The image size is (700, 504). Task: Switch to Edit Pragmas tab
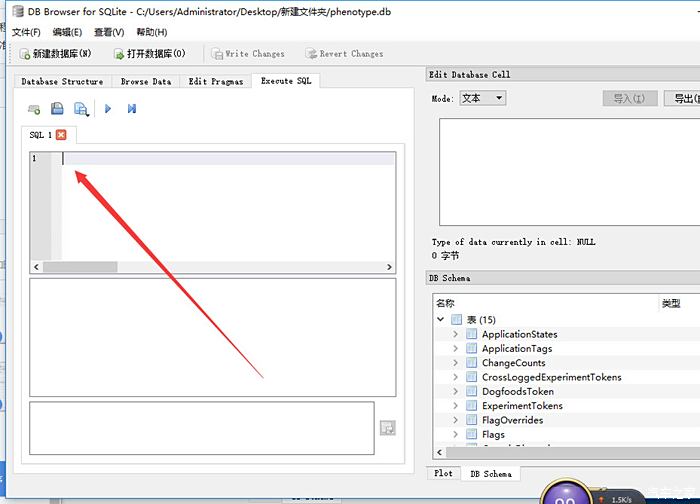[x=216, y=81]
